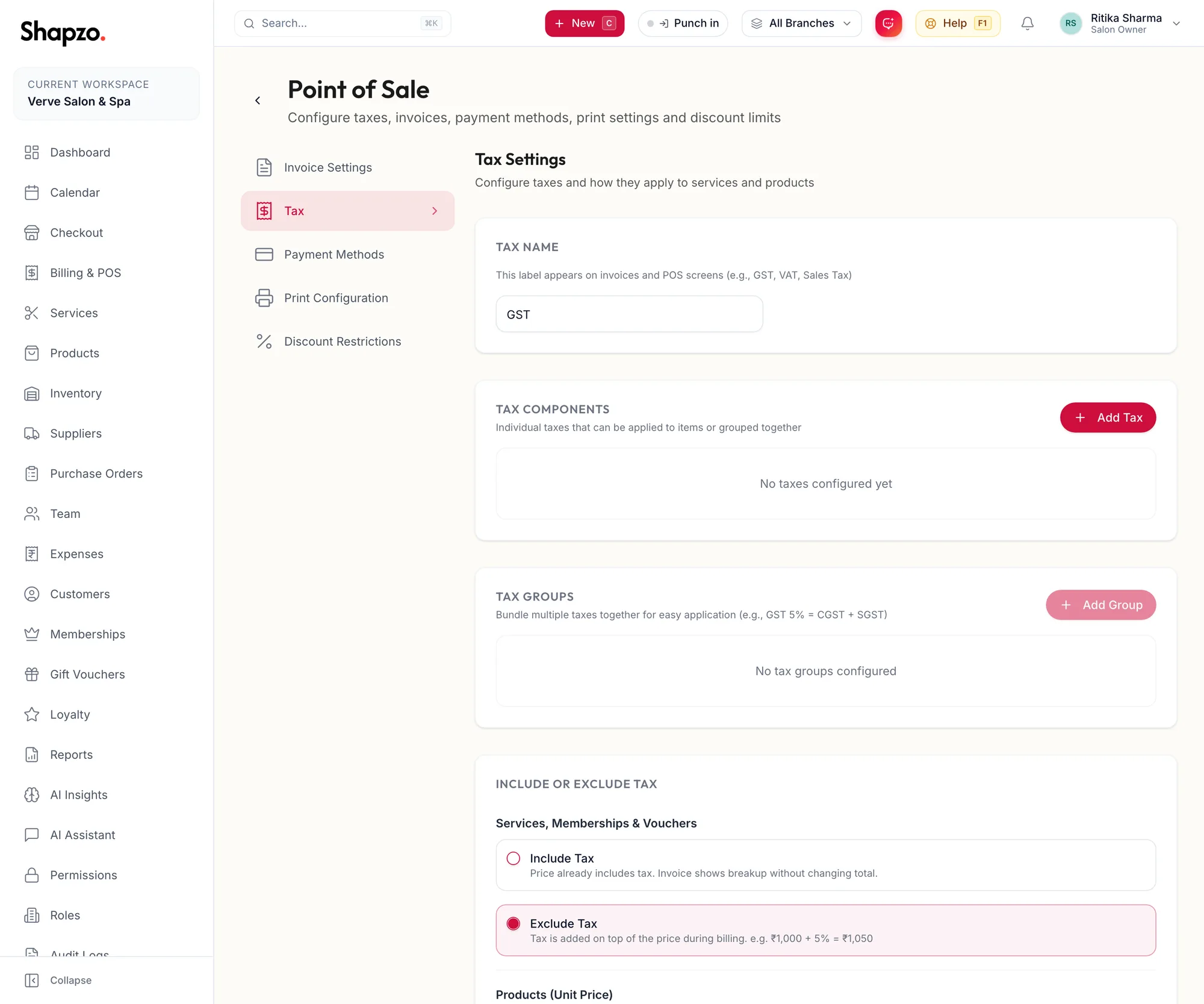Image resolution: width=1204 pixels, height=1004 pixels.
Task: Open Gift Vouchers via the gift icon
Action: click(x=32, y=675)
